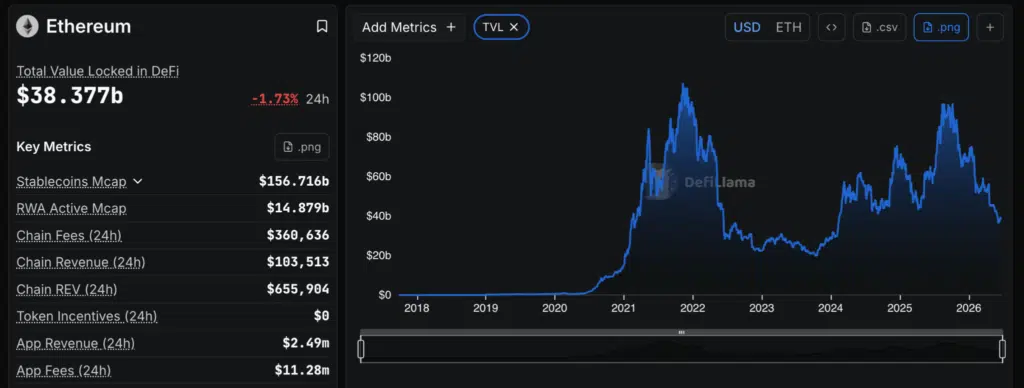Click the $100b y-axis label
1024x388 pixels.
(376, 97)
